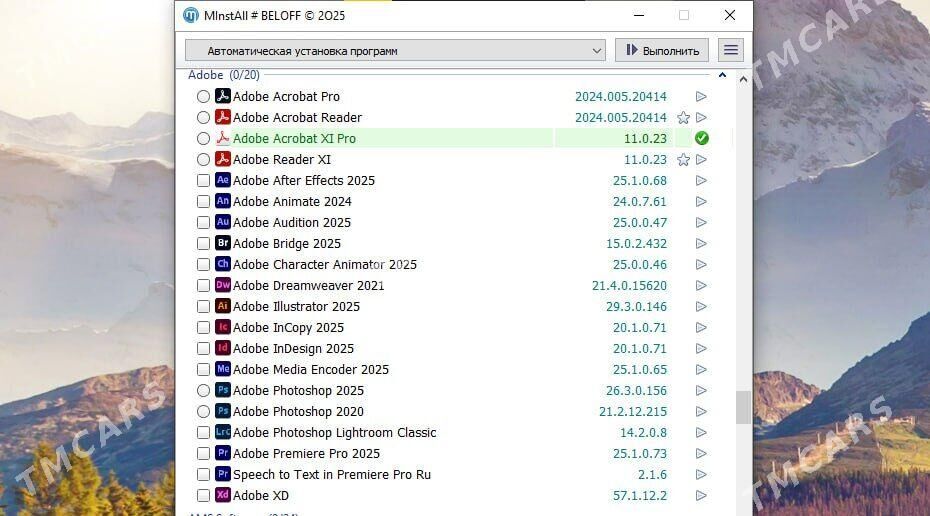This screenshot has width=930, height=516.
Task: Click the scrollbar up arrow
Action: click(x=743, y=79)
